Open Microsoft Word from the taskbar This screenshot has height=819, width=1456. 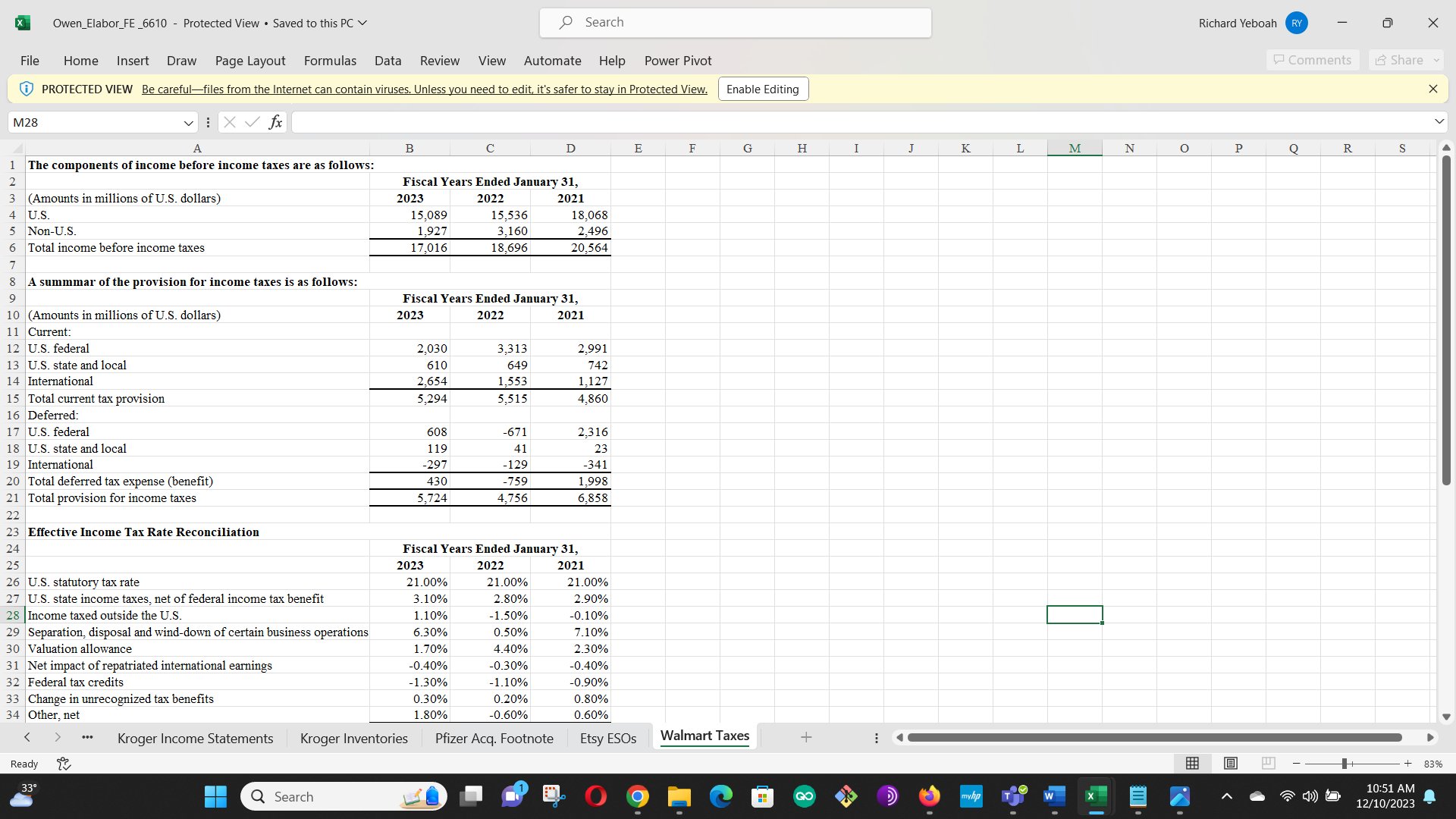pos(1054,796)
